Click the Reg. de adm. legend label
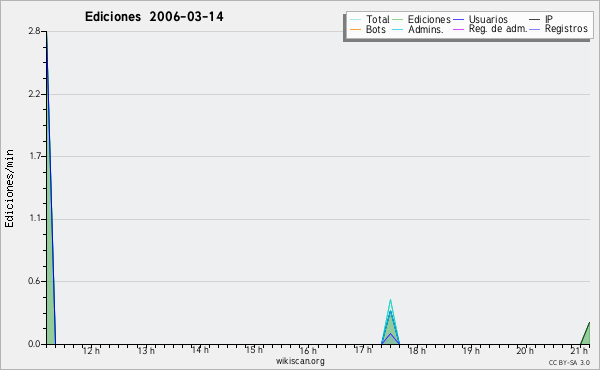600x370 pixels. 498,29
